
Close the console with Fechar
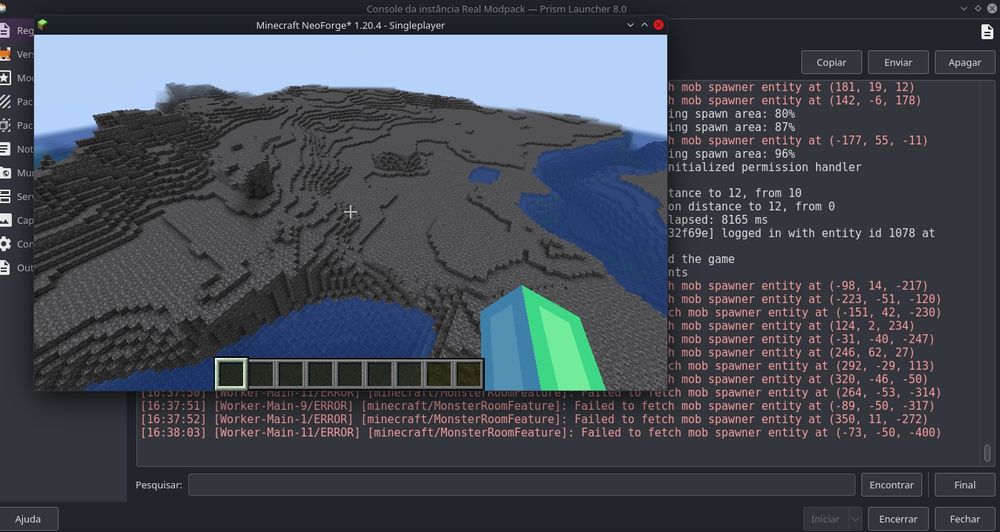(x=965, y=519)
